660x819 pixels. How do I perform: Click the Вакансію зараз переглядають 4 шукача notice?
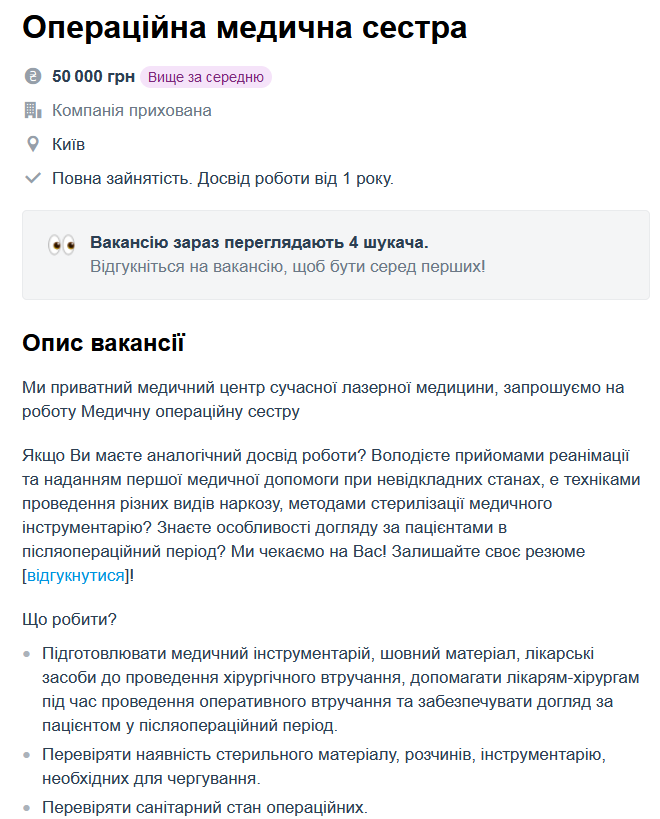click(259, 243)
